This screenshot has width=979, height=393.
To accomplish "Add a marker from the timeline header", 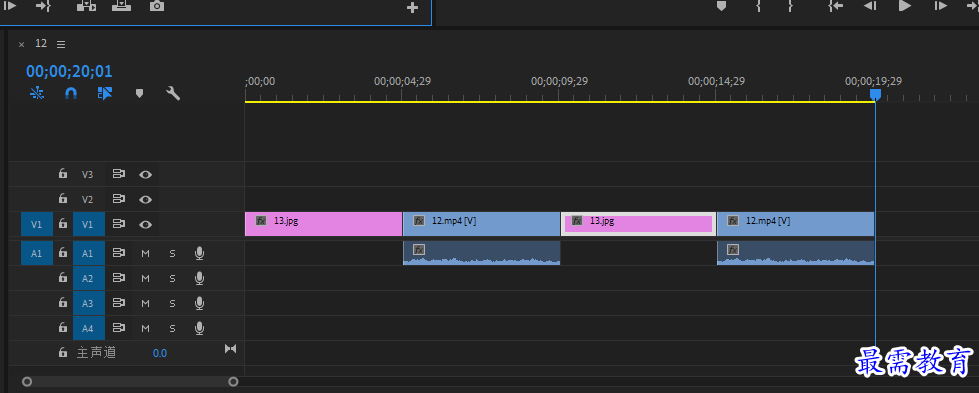I will [139, 94].
